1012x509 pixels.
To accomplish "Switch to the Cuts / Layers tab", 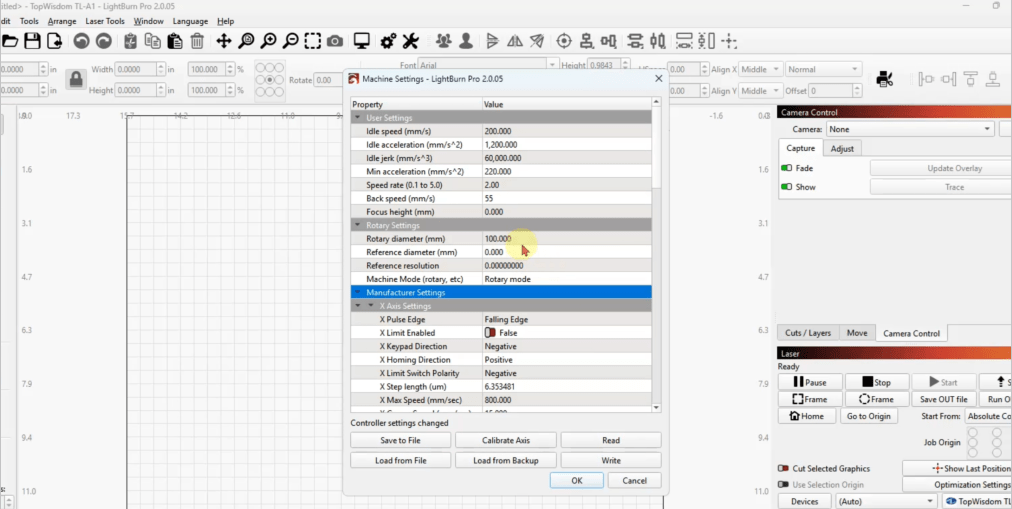I will pyautogui.click(x=808, y=333).
